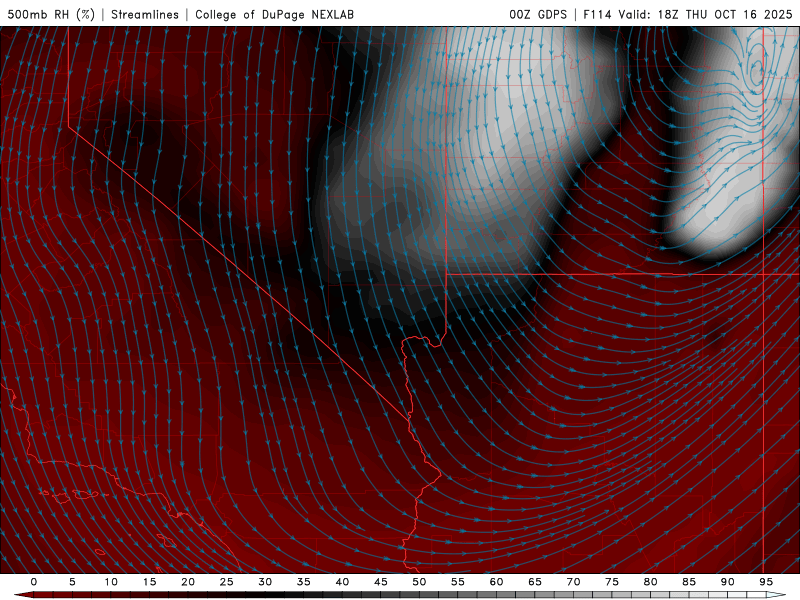Click the '85' value on colorbar scale

pos(689,582)
